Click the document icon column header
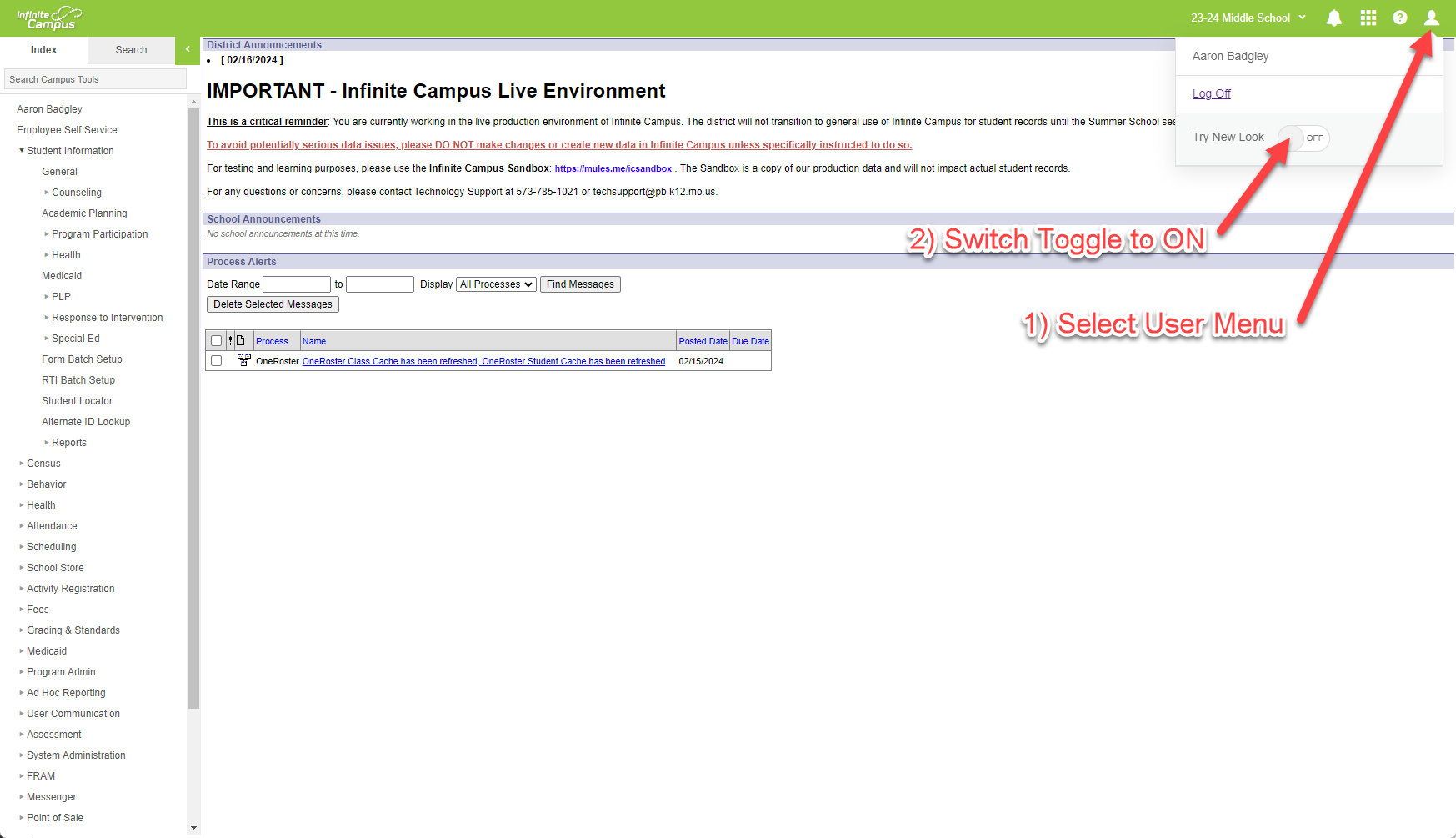 (241, 340)
